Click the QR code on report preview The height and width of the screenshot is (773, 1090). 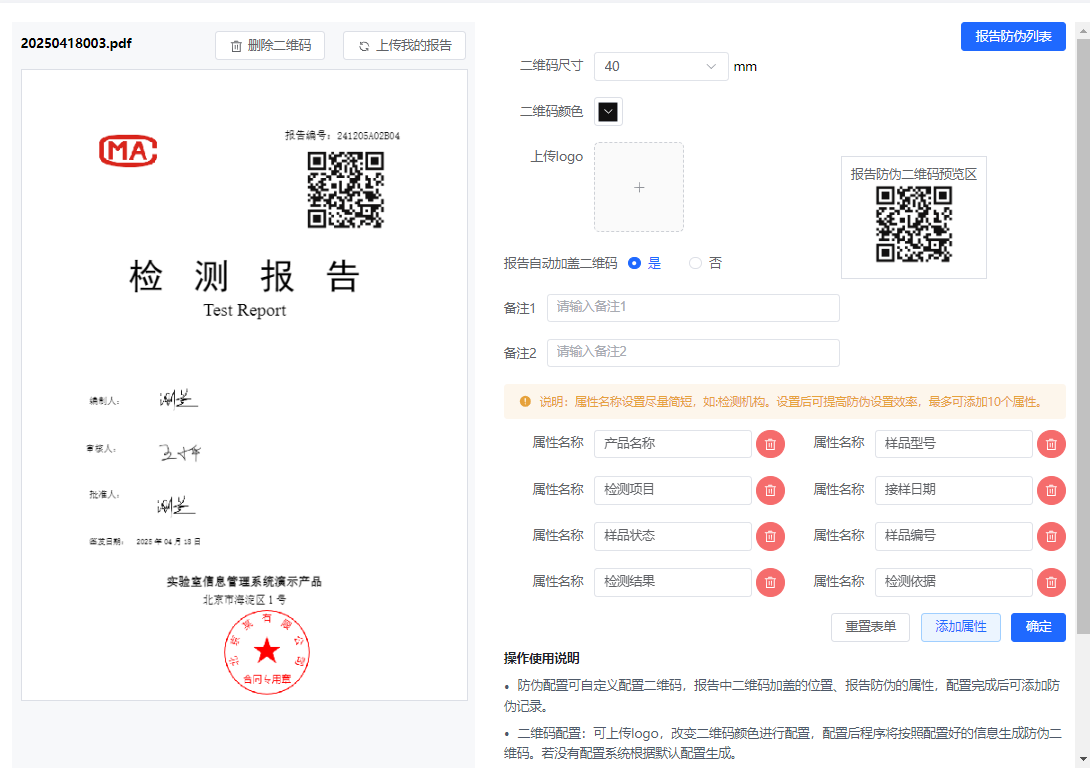point(345,190)
